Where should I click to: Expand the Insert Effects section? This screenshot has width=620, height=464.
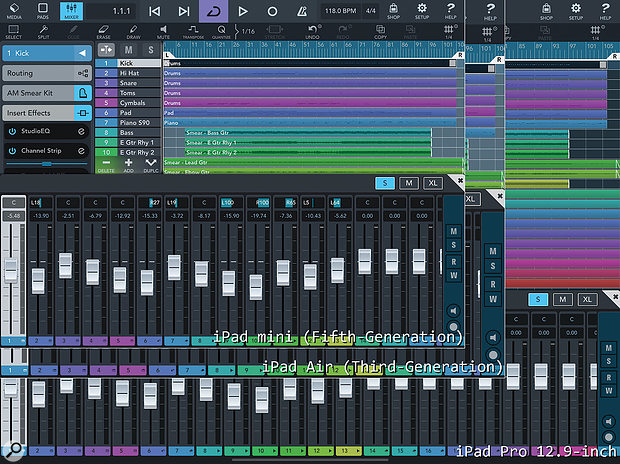pos(47,113)
